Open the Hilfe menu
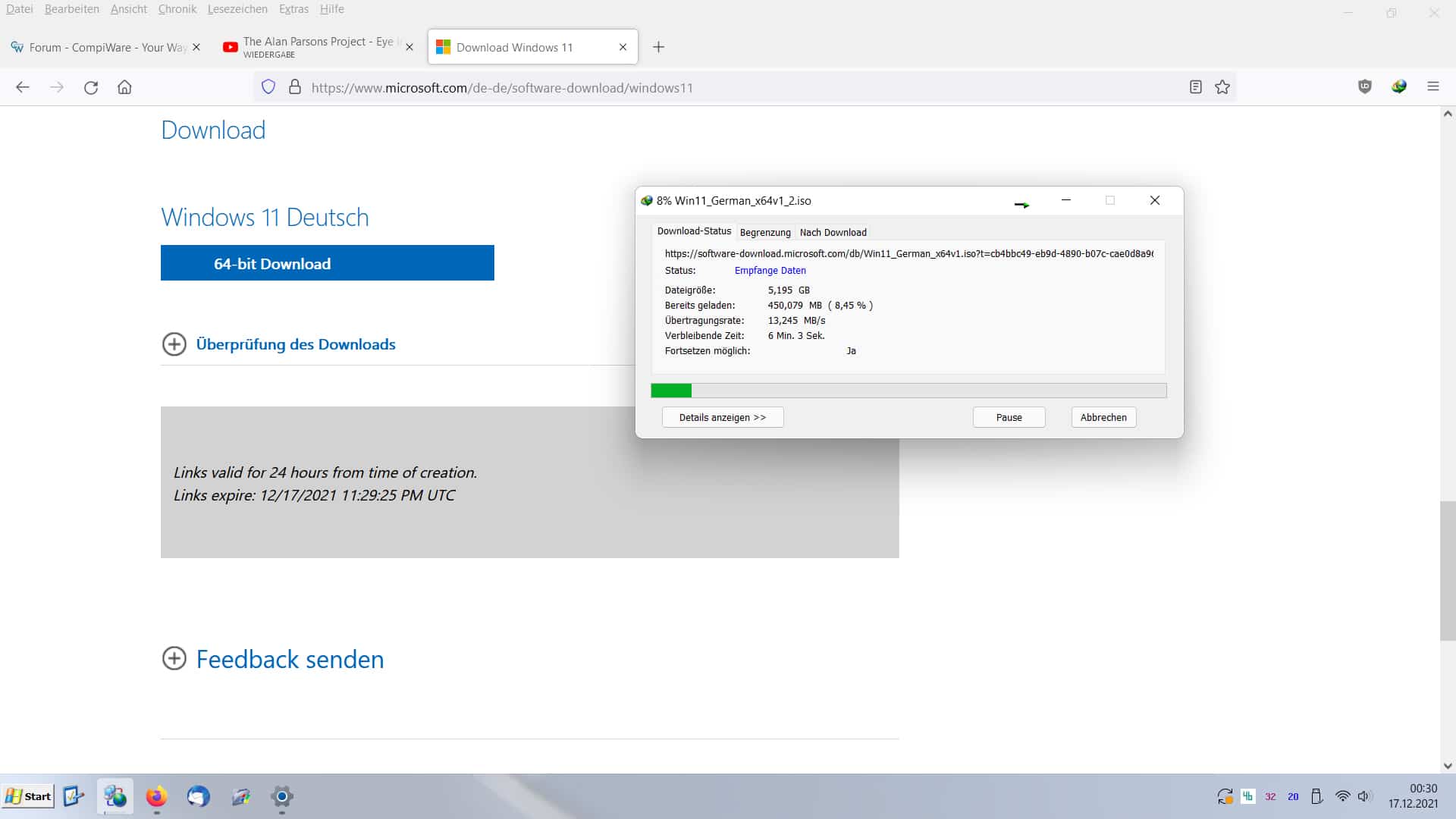Image resolution: width=1456 pixels, height=819 pixels. click(332, 9)
